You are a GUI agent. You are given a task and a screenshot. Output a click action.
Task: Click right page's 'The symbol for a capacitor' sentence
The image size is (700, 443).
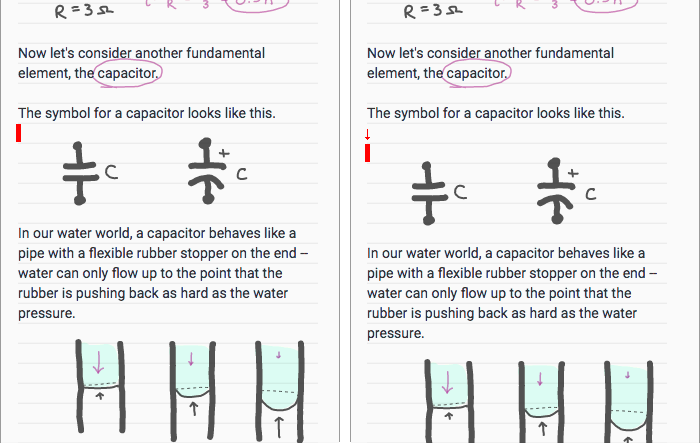496,113
